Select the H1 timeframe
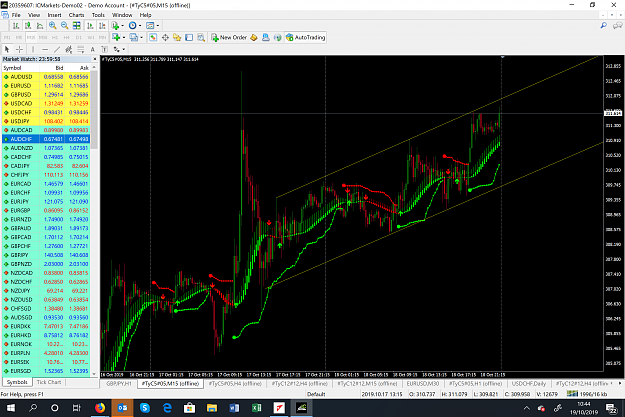Image resolution: width=625 pixels, height=417 pixels. pos(55,37)
